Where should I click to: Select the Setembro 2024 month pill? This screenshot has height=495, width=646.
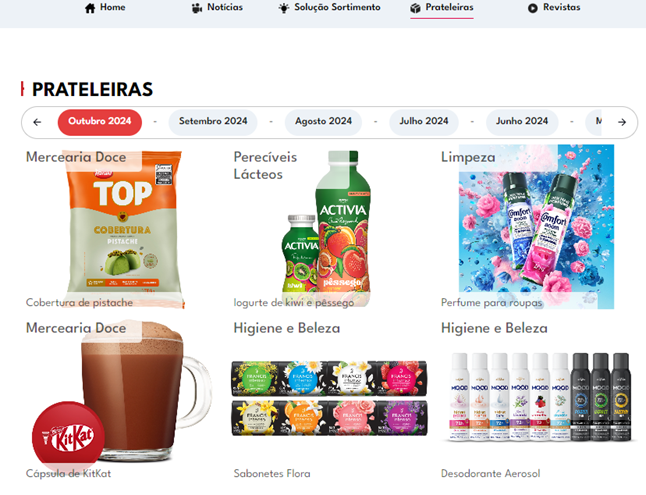(213, 122)
